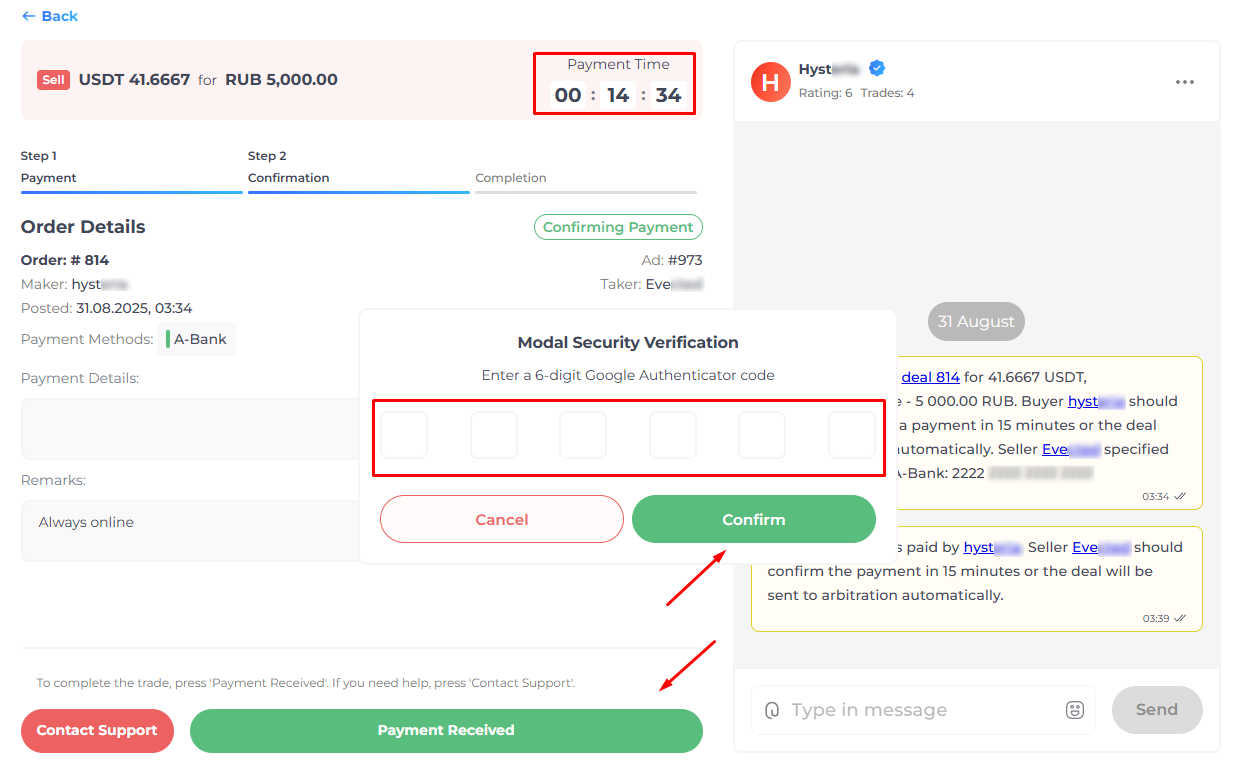Image resolution: width=1235 pixels, height=773 pixels.
Task: Click the Confirm button in verification modal
Action: 754,519
